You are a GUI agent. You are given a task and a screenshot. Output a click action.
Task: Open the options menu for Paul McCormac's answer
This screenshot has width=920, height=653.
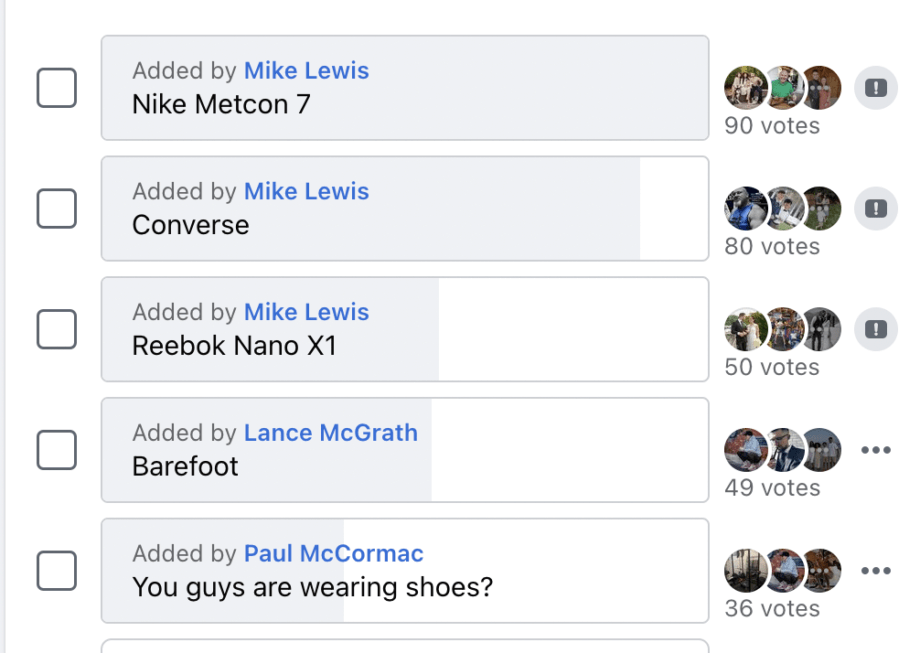pos(875,570)
